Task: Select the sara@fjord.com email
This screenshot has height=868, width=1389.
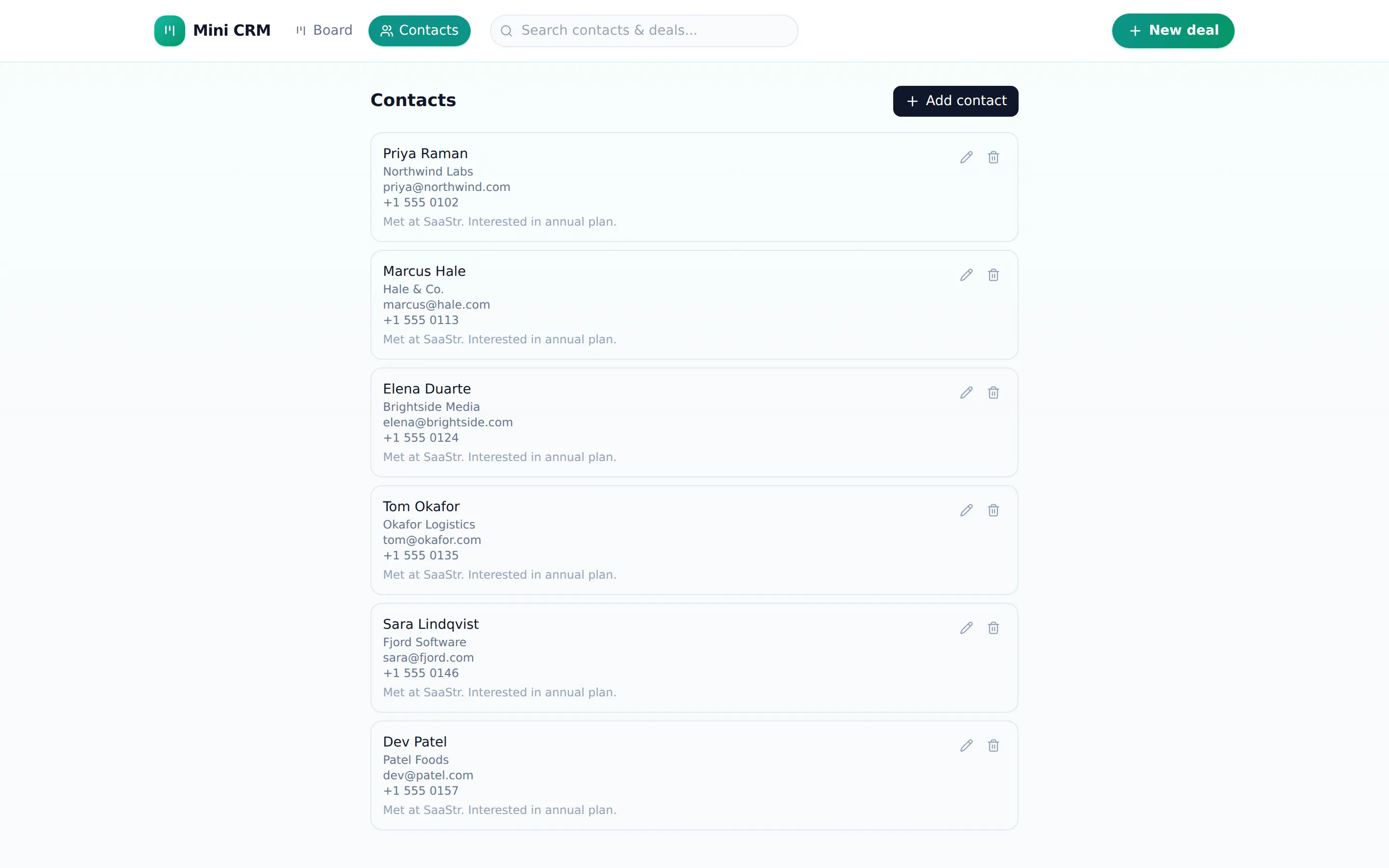Action: (428, 658)
